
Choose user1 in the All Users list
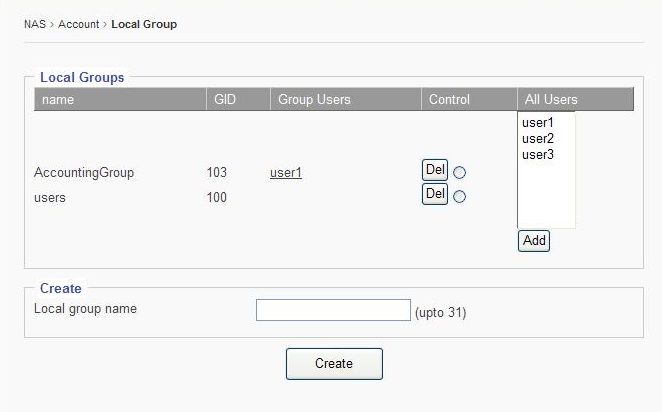click(537, 123)
